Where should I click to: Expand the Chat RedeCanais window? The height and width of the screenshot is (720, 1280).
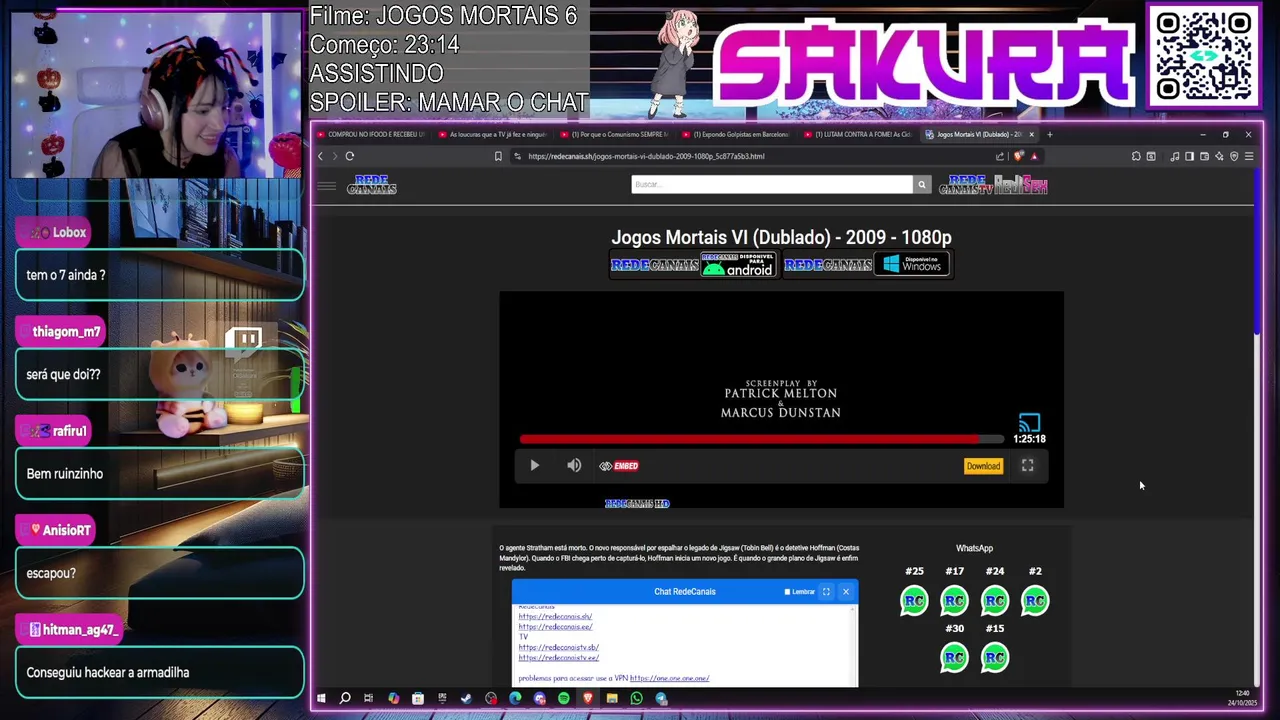826,592
